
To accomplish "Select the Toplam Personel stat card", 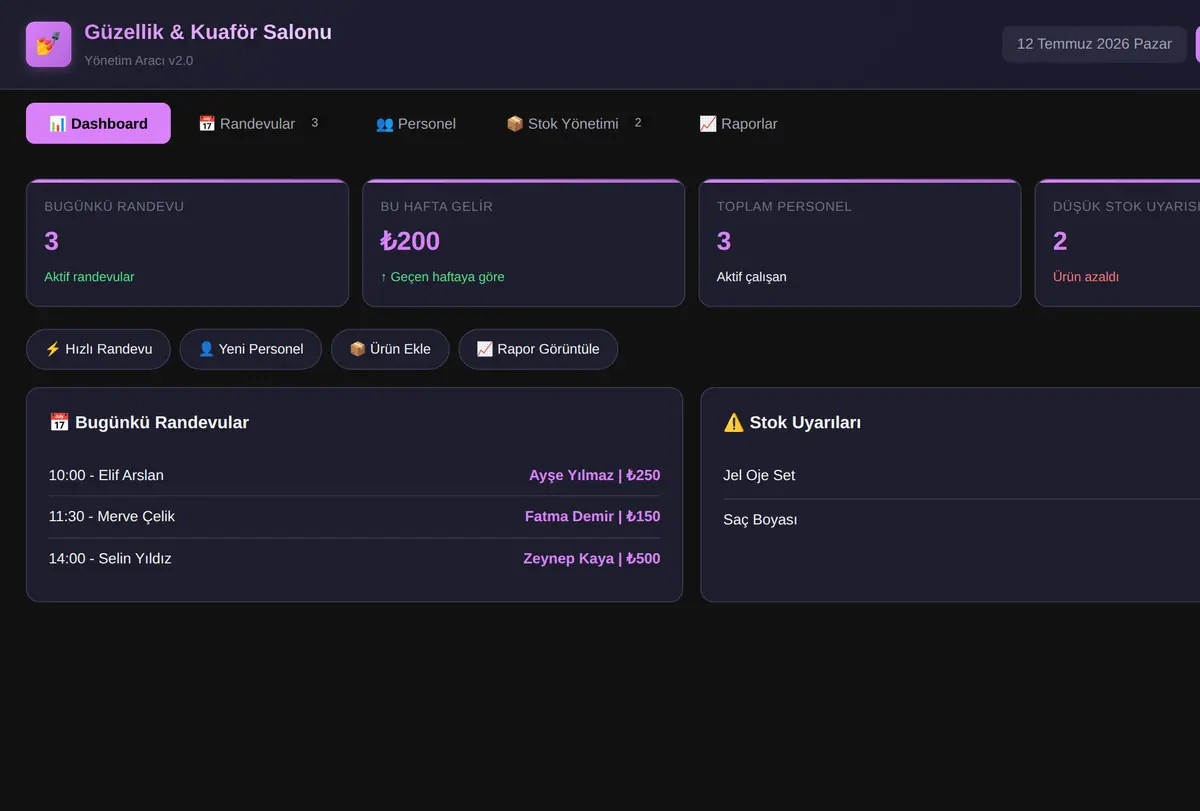I will pyautogui.click(x=859, y=243).
